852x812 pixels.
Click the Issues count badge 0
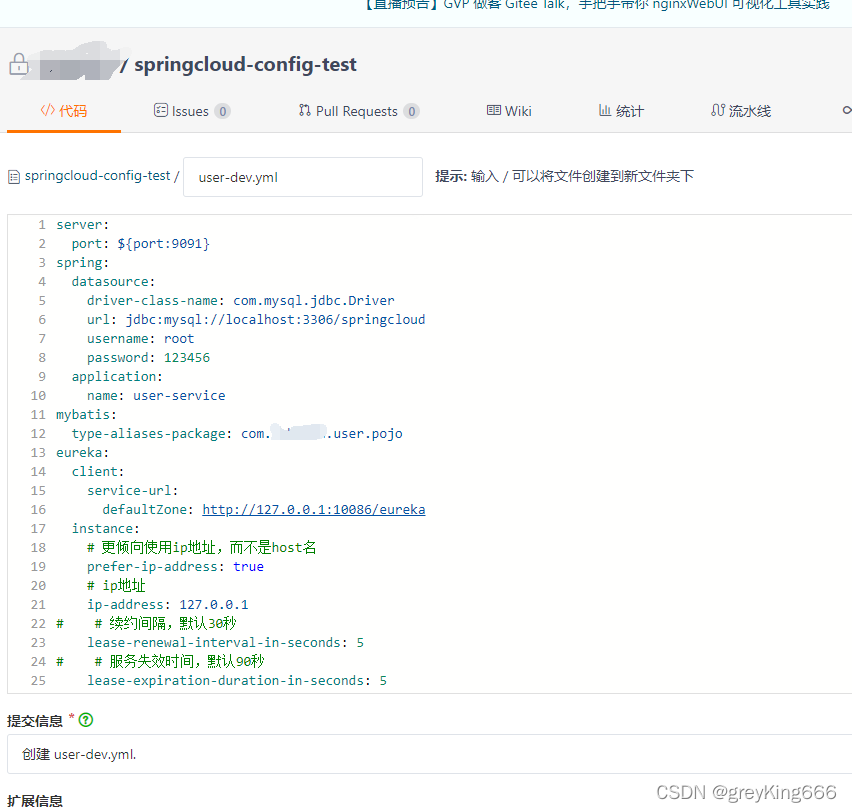(x=222, y=111)
